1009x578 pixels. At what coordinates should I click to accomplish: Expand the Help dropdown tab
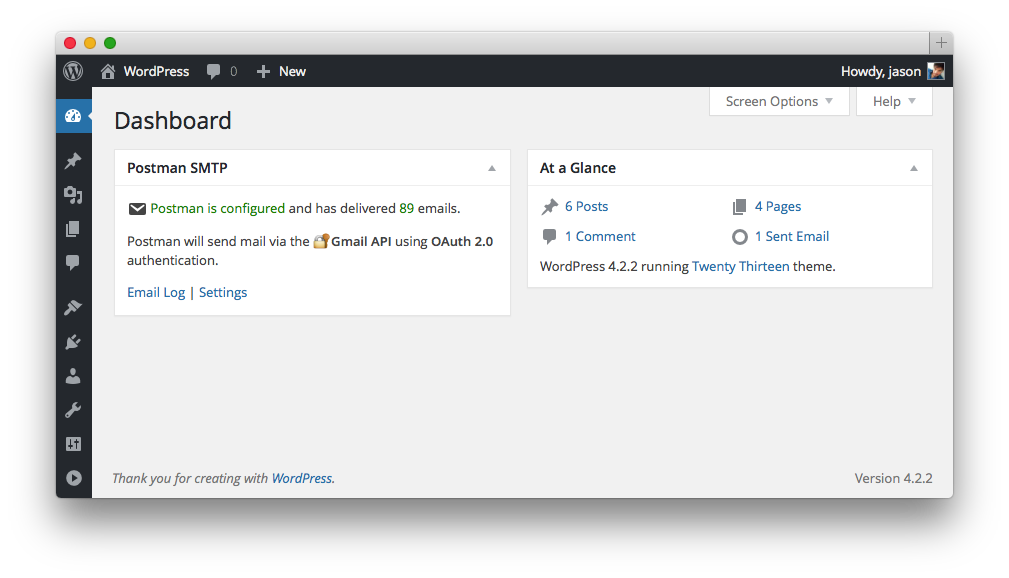[x=894, y=101]
